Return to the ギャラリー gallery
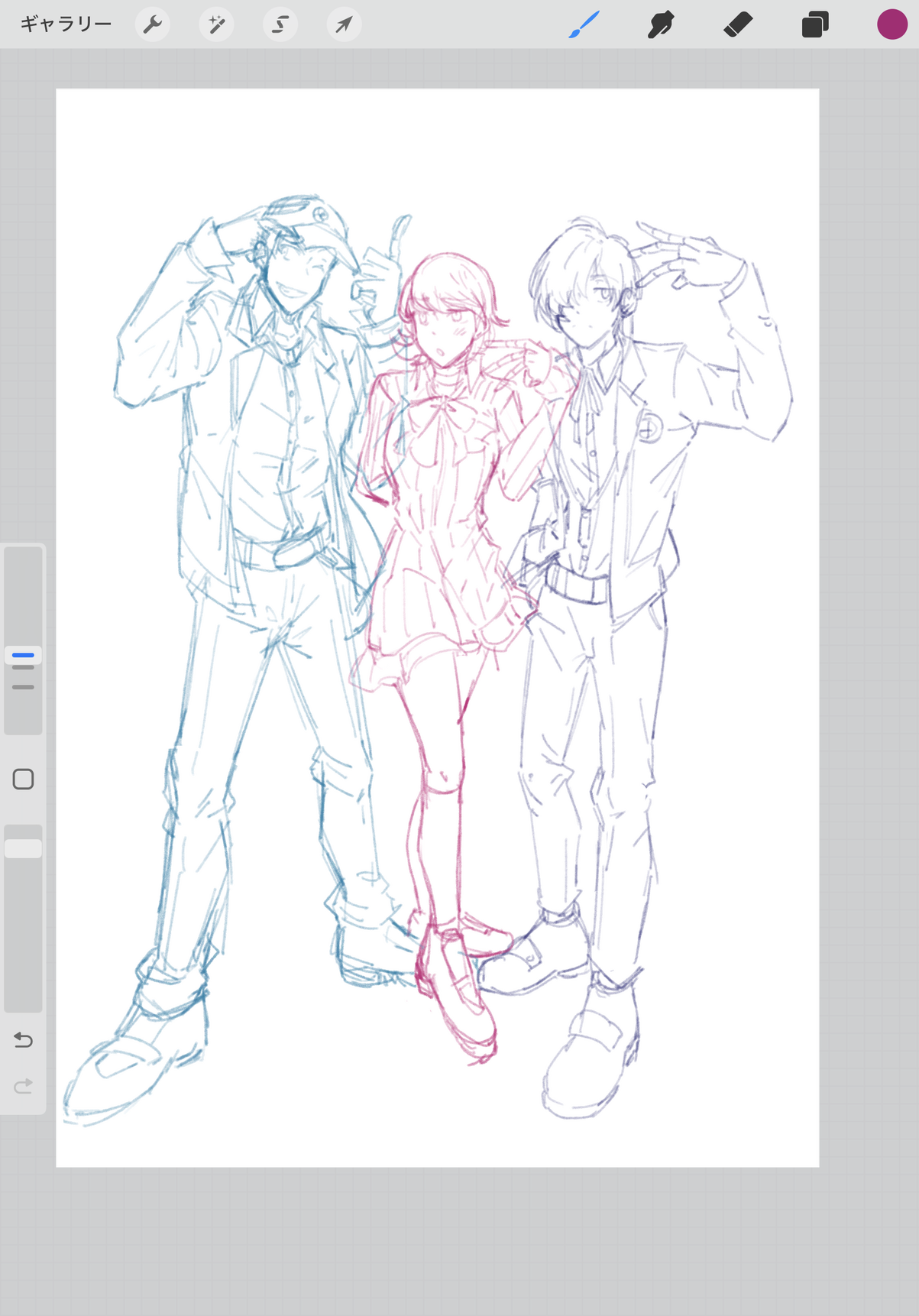The image size is (919, 1316). pyautogui.click(x=66, y=24)
